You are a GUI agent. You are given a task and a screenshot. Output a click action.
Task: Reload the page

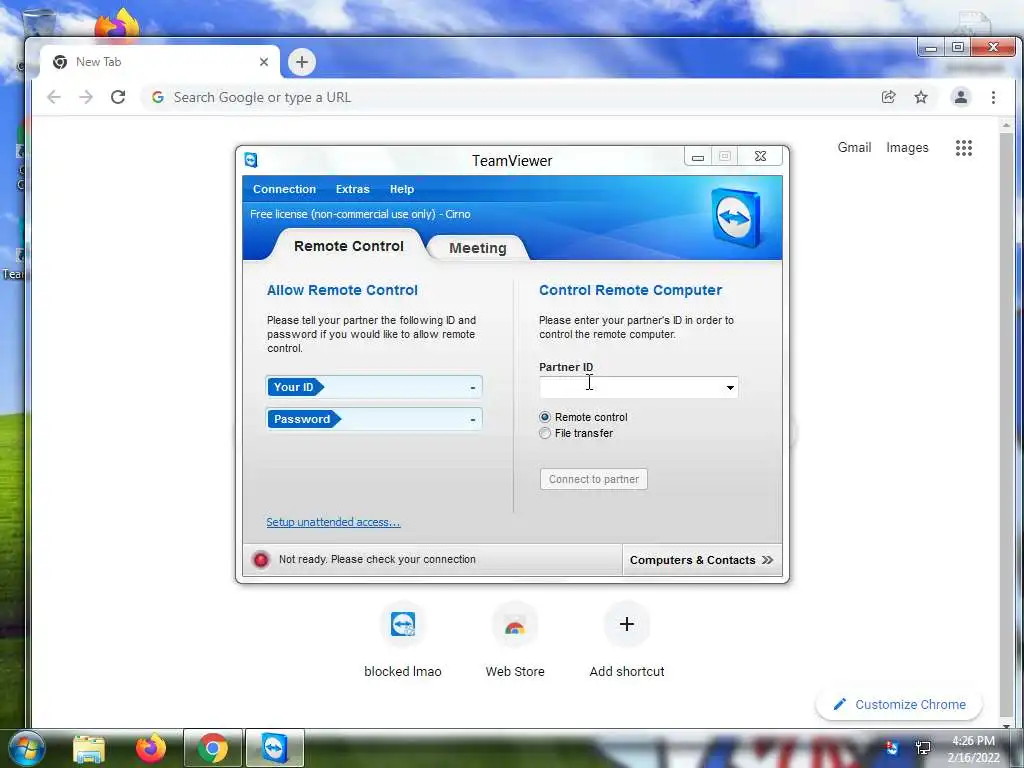(118, 97)
